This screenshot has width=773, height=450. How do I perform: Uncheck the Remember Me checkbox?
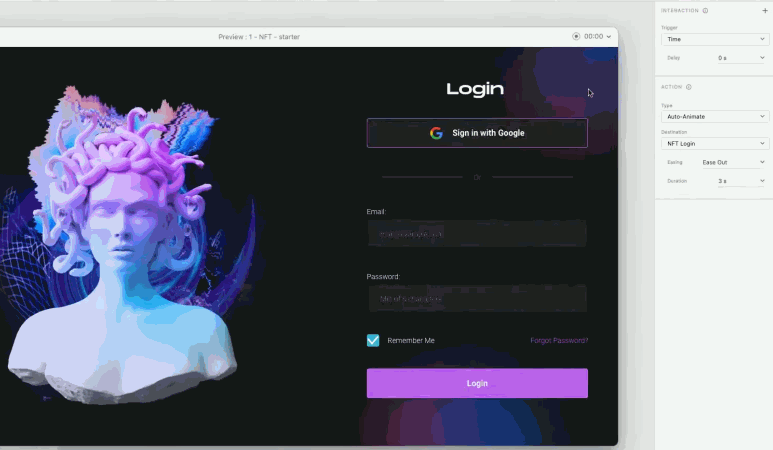(373, 341)
